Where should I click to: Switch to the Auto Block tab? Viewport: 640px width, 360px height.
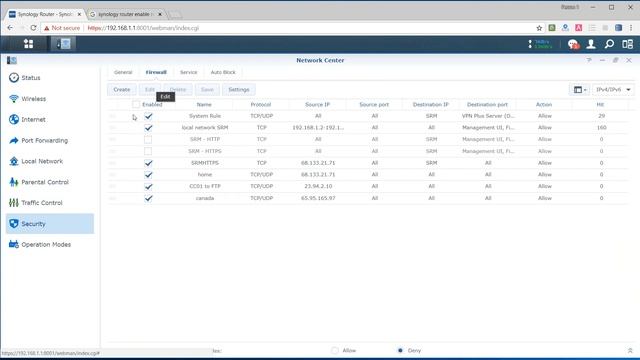pos(223,72)
